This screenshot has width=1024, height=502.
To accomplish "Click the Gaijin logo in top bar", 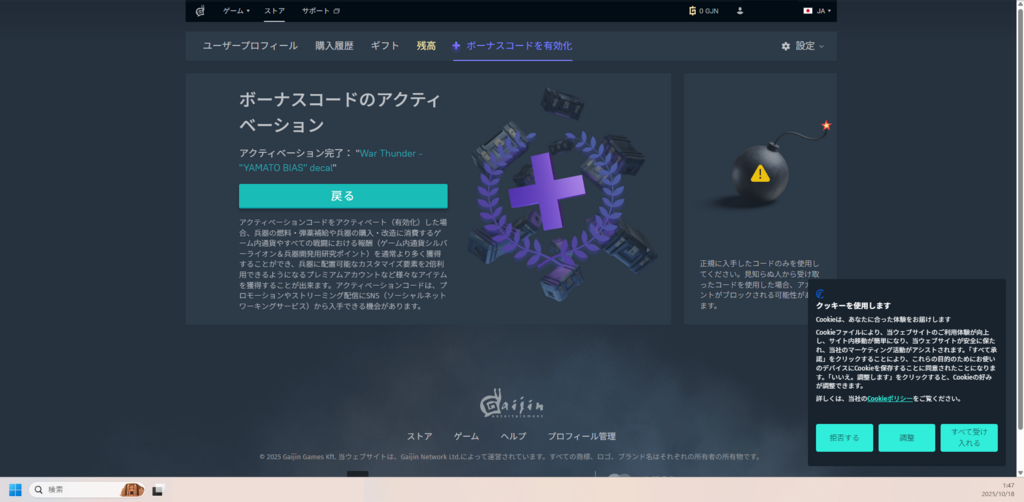I will pyautogui.click(x=200, y=11).
